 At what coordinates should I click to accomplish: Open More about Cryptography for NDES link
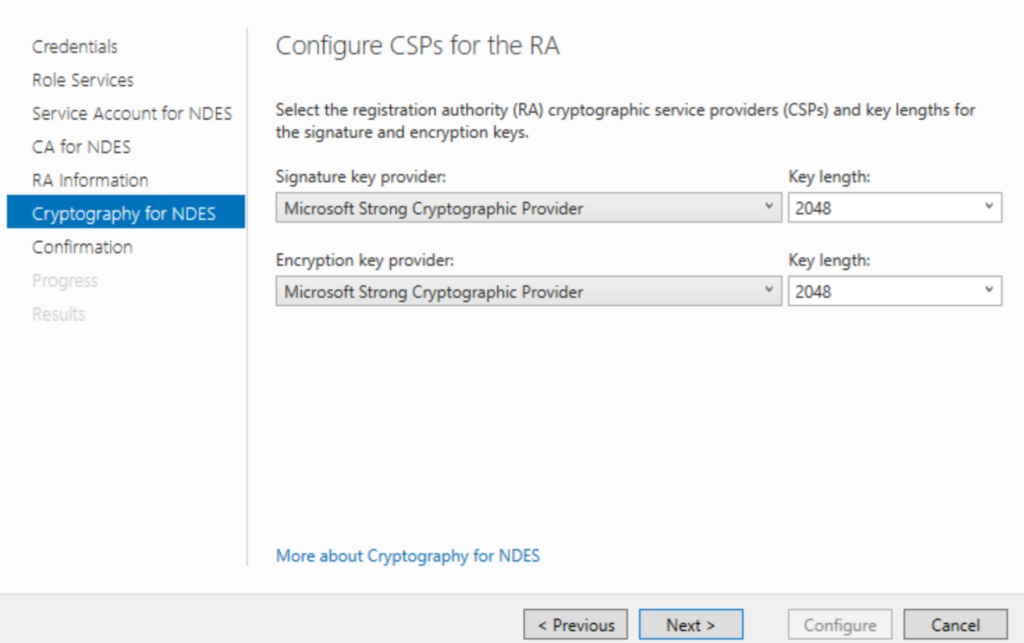point(408,556)
